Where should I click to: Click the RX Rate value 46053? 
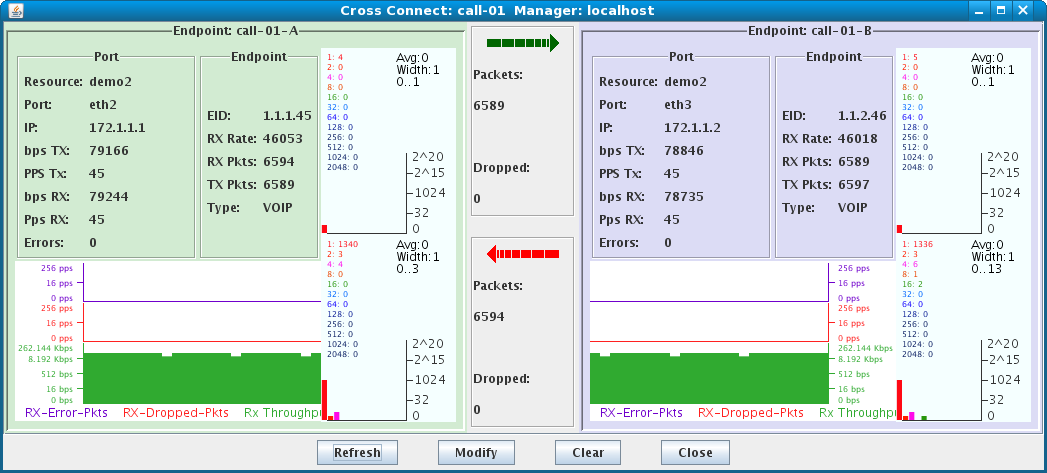tap(282, 139)
